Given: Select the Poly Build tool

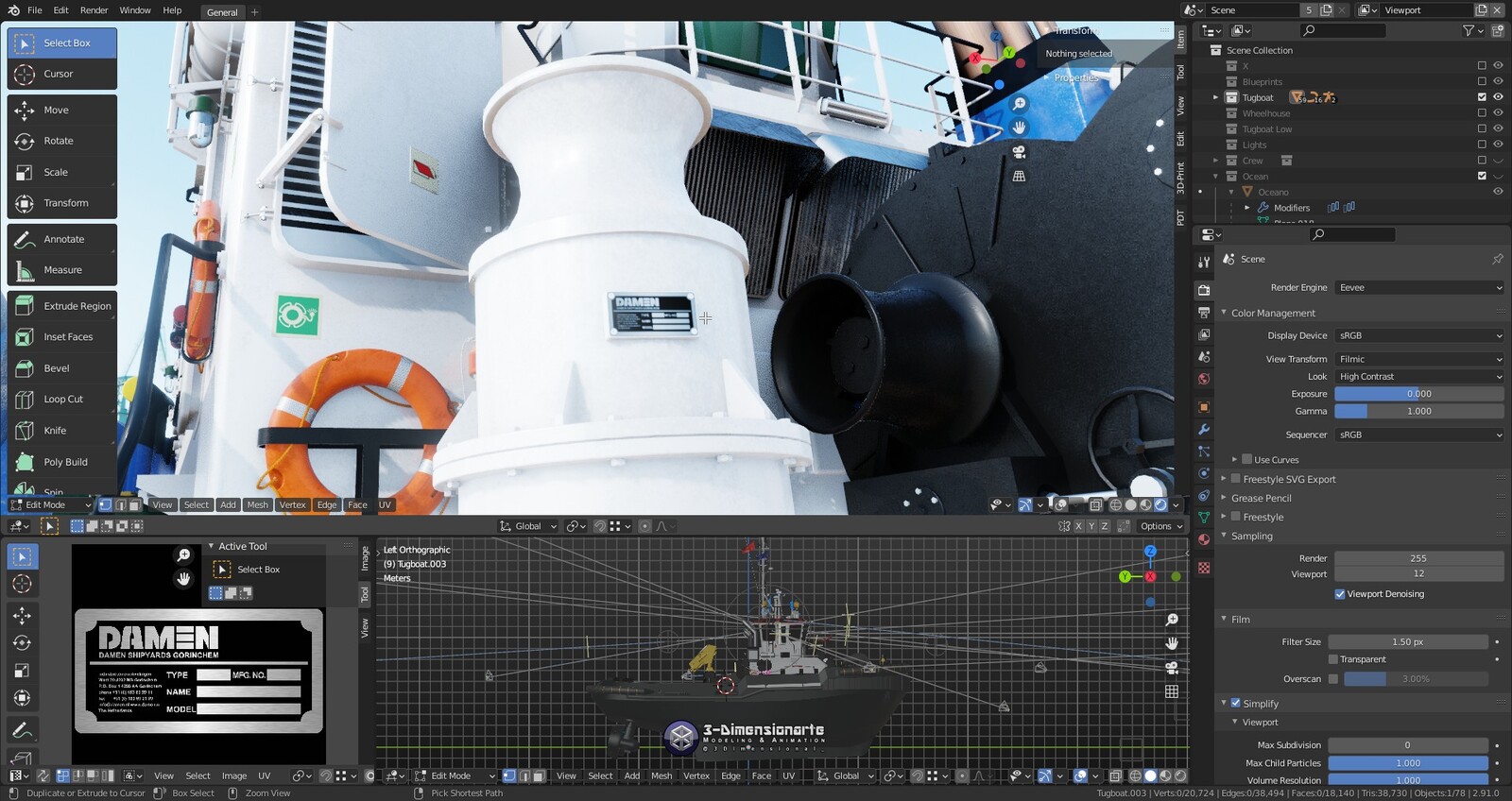Looking at the screenshot, I should tap(62, 462).
